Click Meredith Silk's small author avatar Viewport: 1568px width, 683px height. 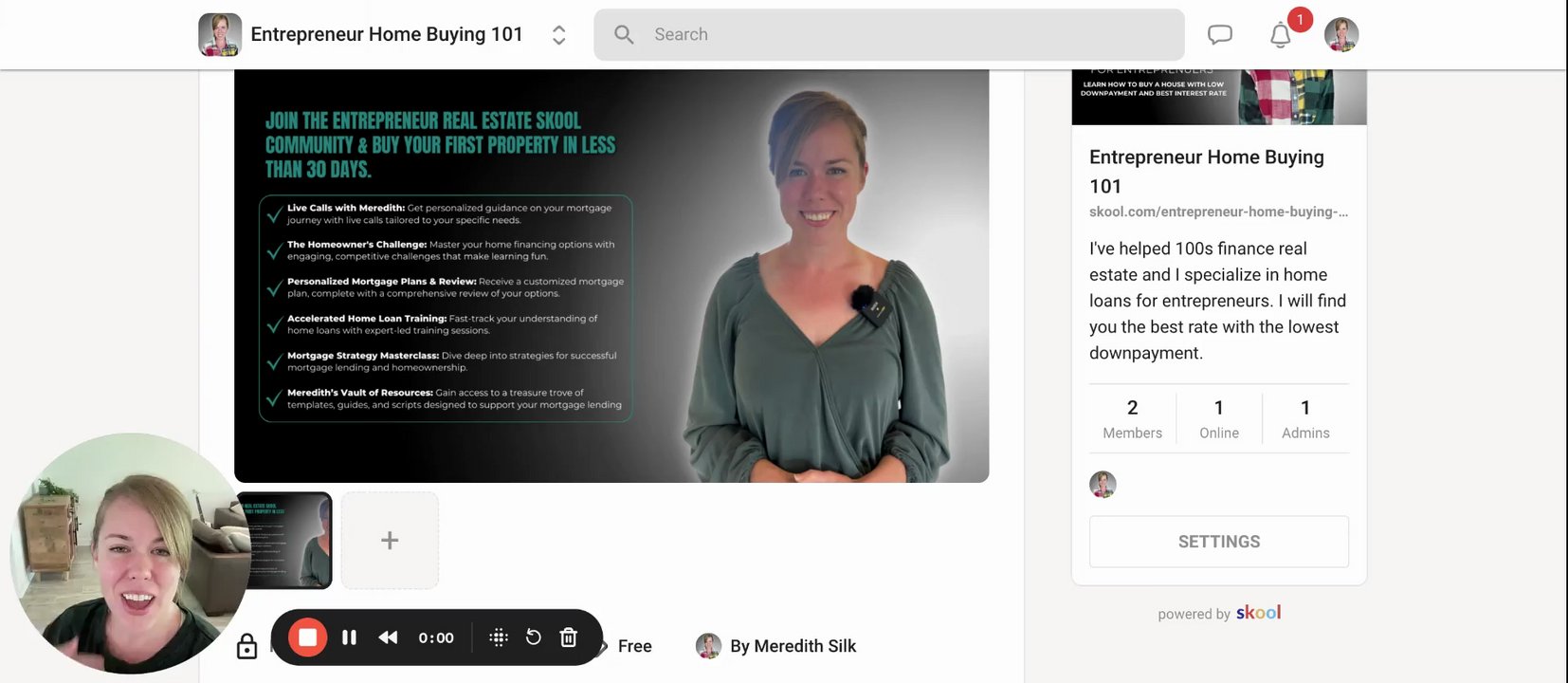pyautogui.click(x=708, y=646)
